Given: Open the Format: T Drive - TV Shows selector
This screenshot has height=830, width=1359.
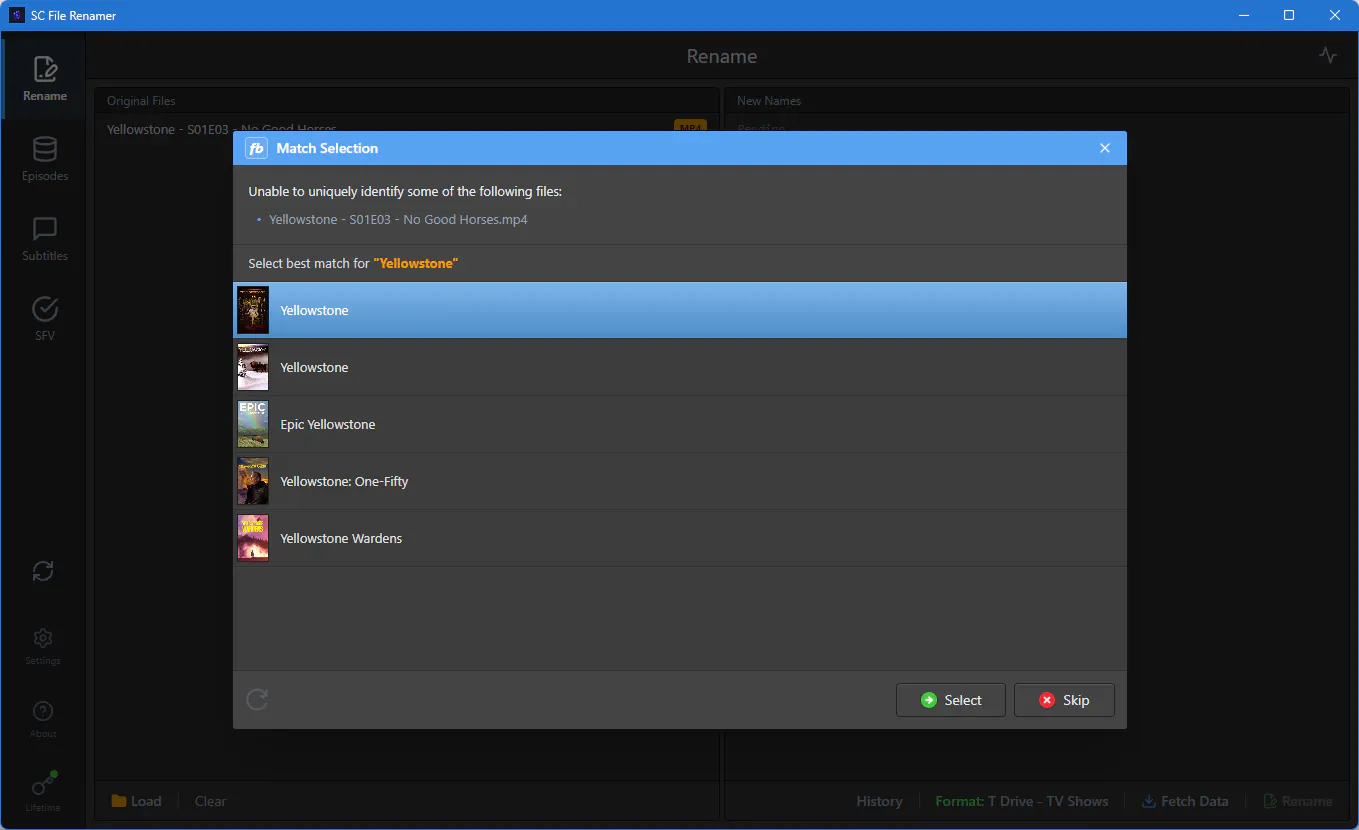Looking at the screenshot, I should pos(1022,801).
